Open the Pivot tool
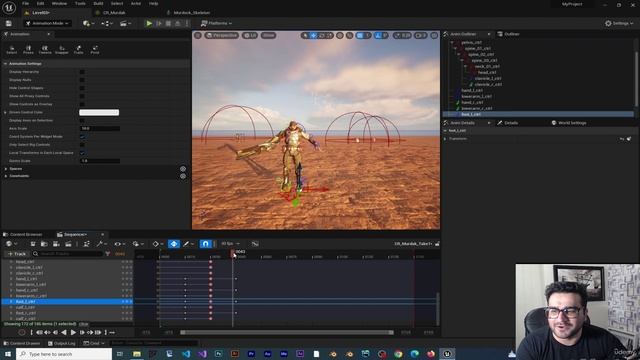Screen dimensions: 640x360 [95, 50]
